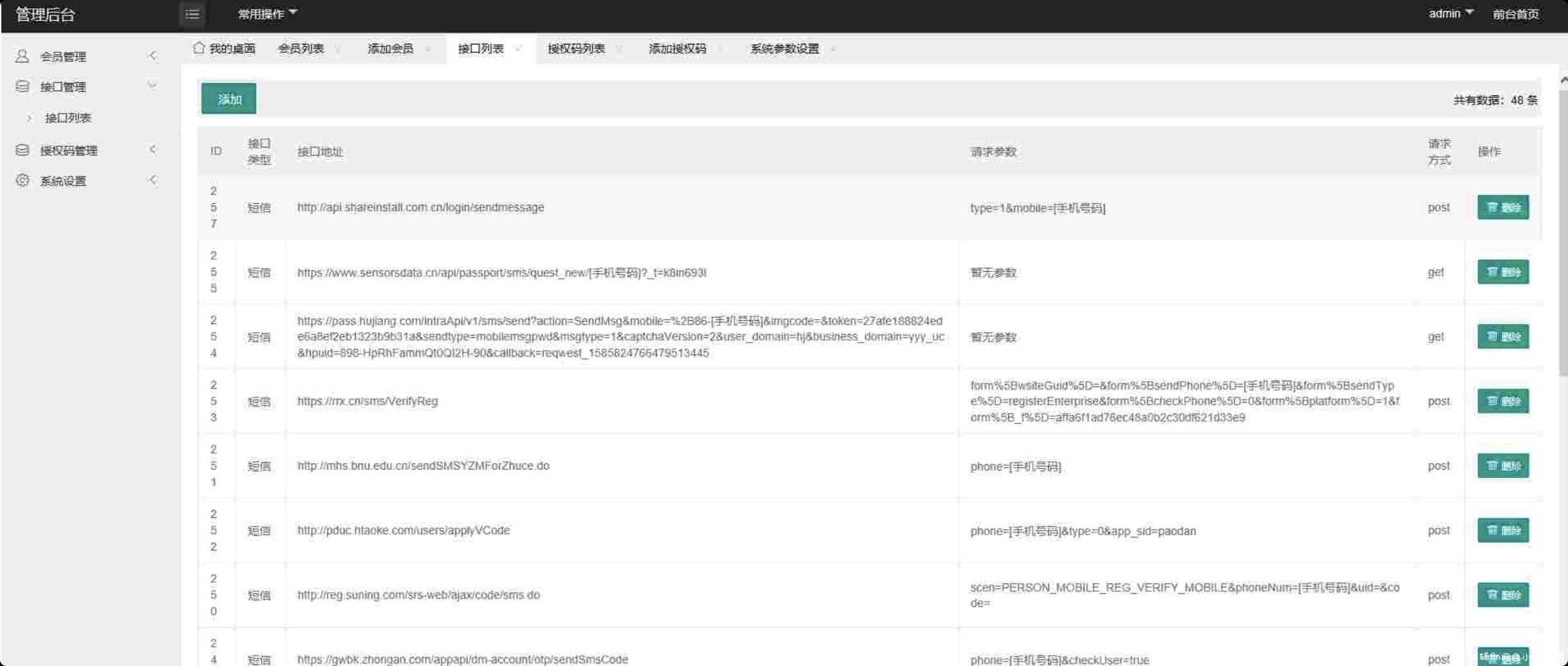The height and width of the screenshot is (666, 1568).
Task: Delete the reg.suning.com row (ID 250)
Action: click(1503, 595)
